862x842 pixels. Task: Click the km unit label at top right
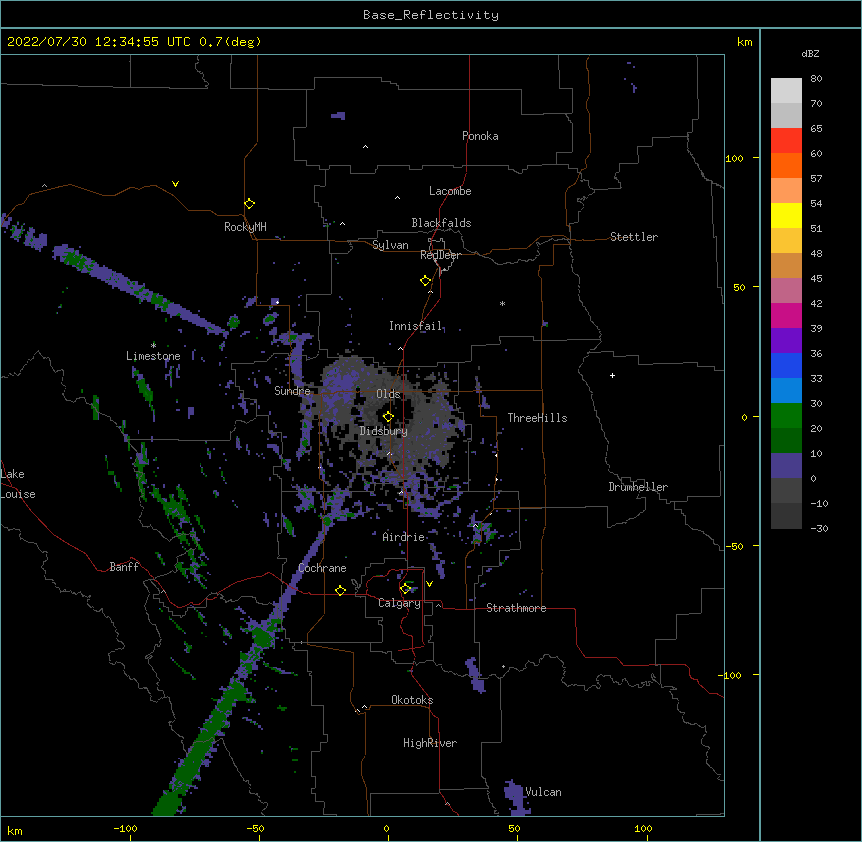click(x=745, y=42)
